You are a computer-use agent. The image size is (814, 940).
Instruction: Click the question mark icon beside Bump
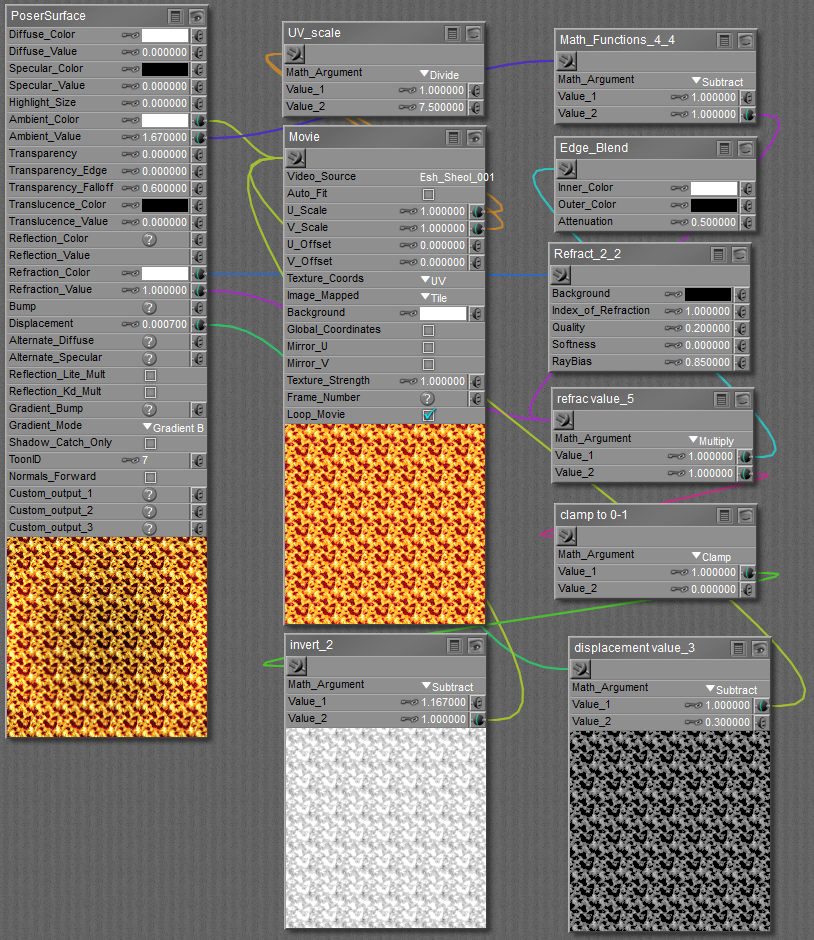[x=149, y=307]
